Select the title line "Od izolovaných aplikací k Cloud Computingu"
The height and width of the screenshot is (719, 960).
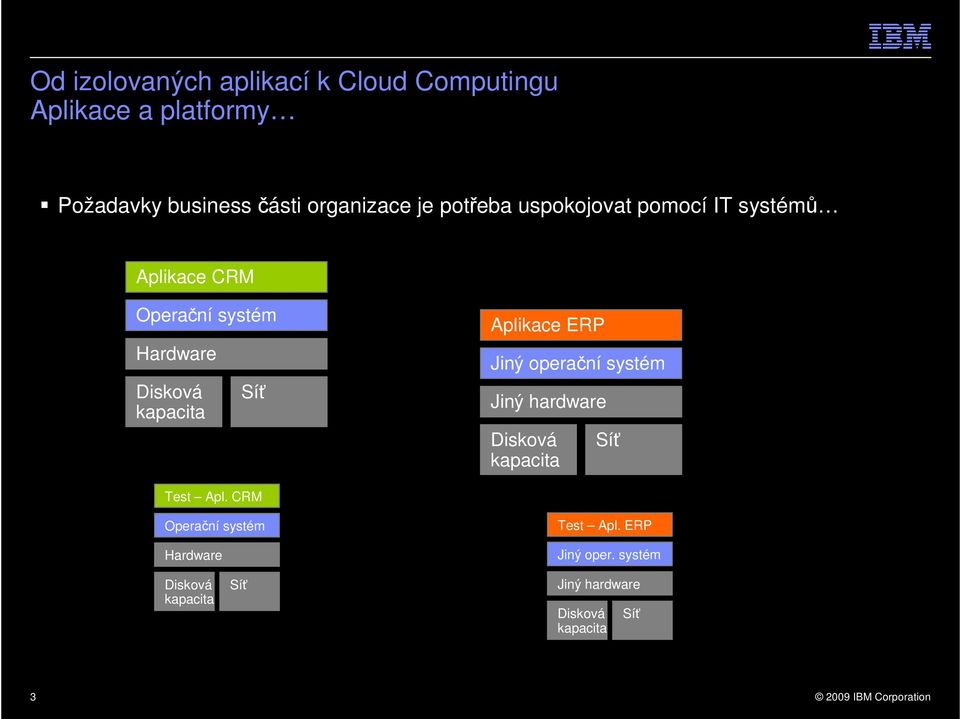(x=294, y=81)
